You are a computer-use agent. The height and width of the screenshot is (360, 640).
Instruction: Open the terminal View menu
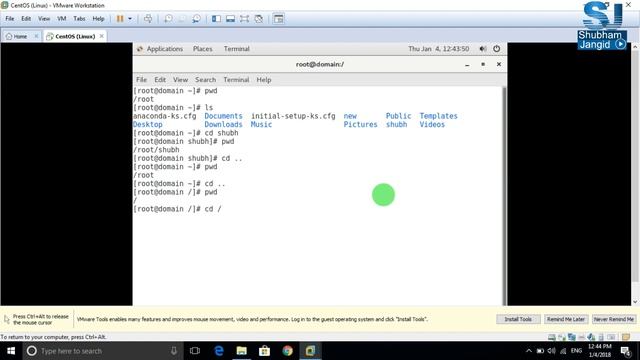pos(180,80)
